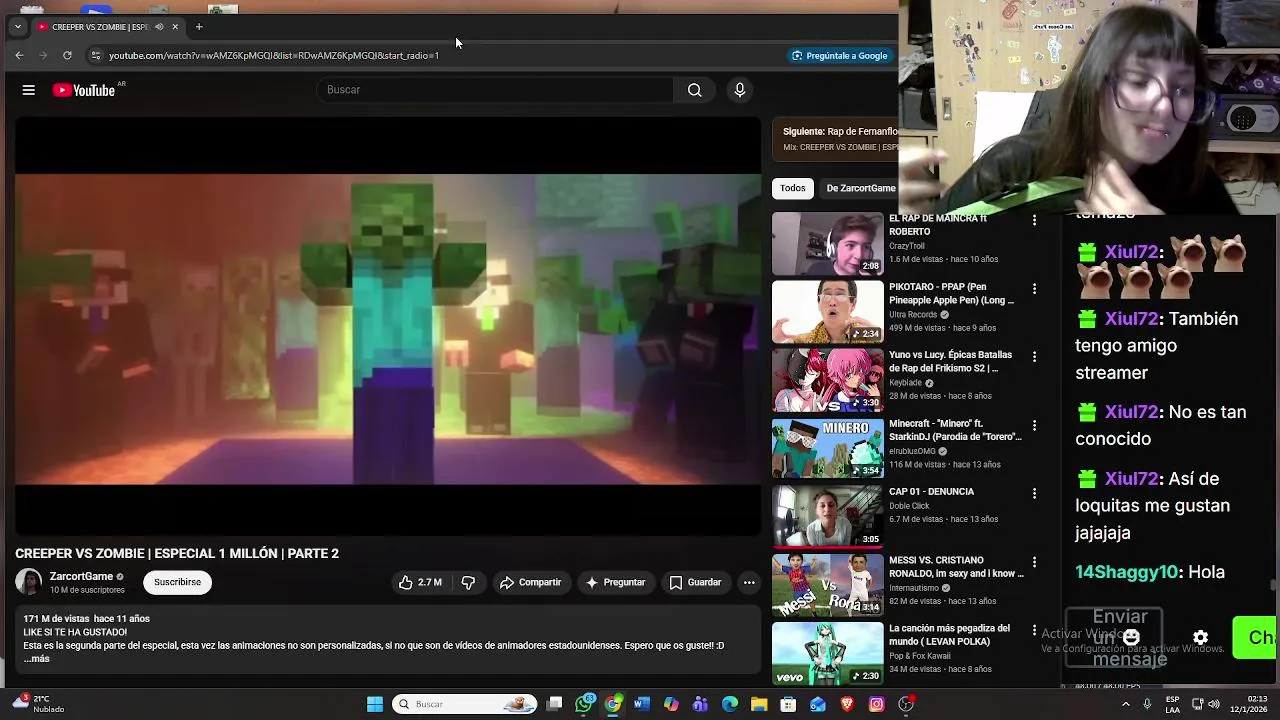Open options for CAP 01 - DENUNCIA video

[1034, 493]
